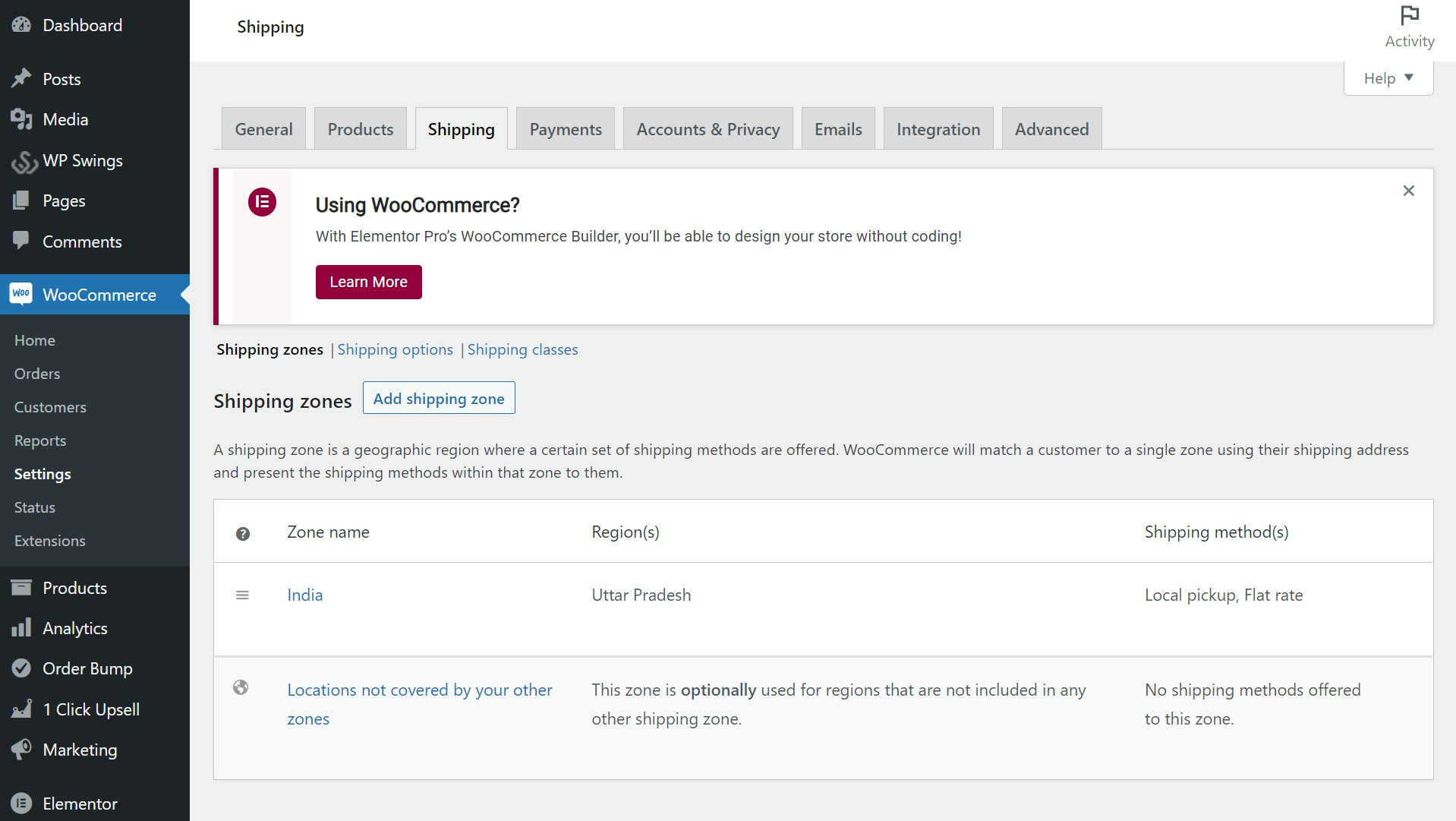Click the Media sidebar icon
Viewport: 1456px width, 821px height.
click(x=21, y=119)
